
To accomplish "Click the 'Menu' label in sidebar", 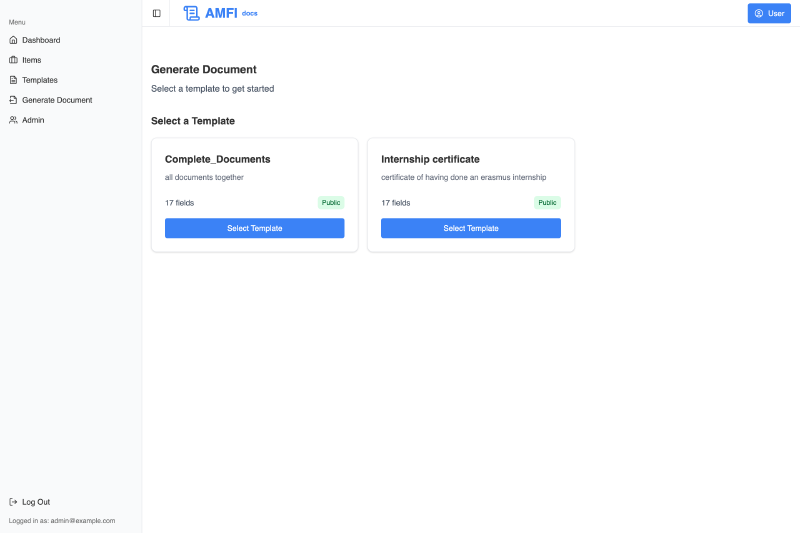I will tap(17, 22).
